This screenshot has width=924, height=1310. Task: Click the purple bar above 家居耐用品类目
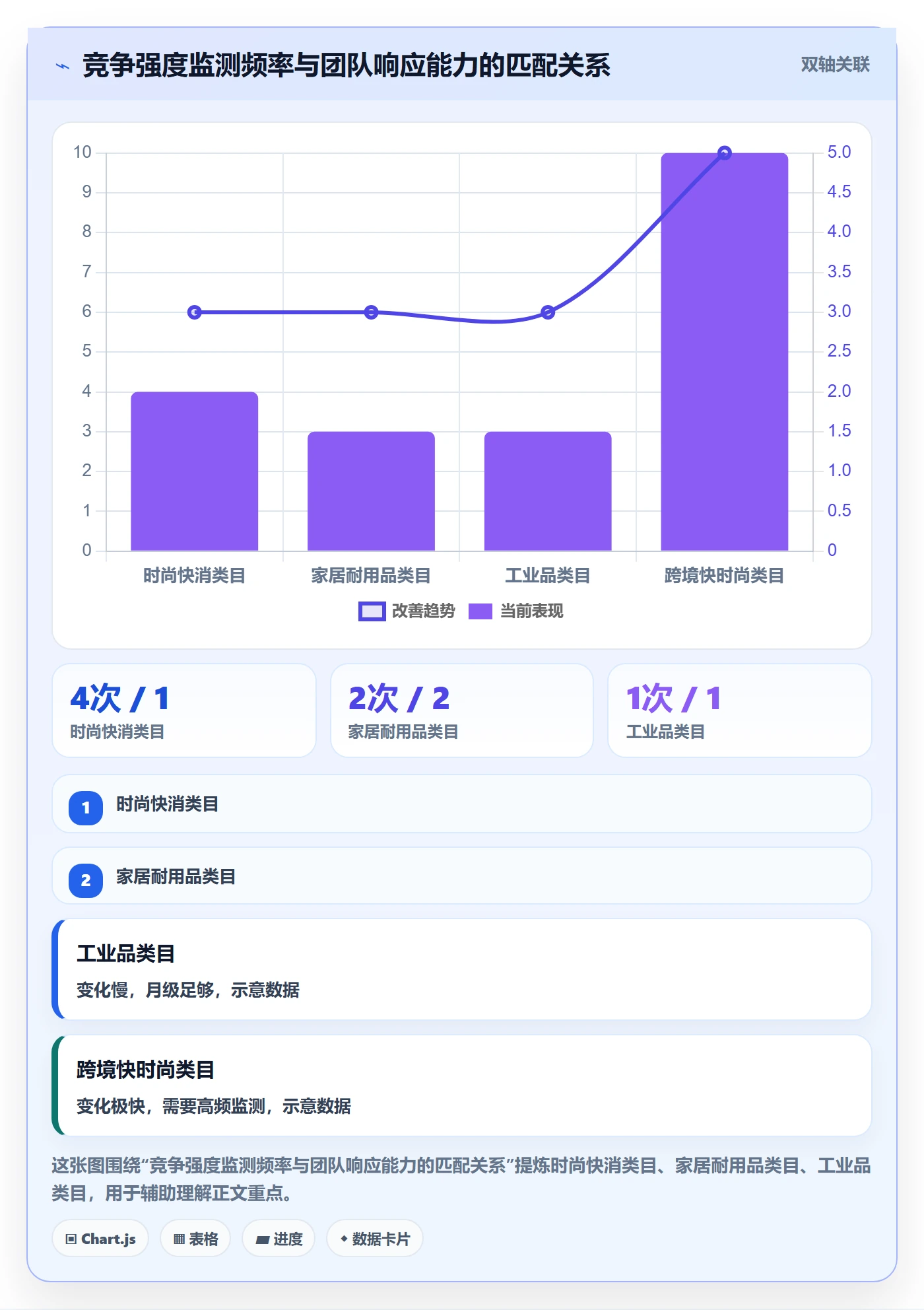[371, 491]
